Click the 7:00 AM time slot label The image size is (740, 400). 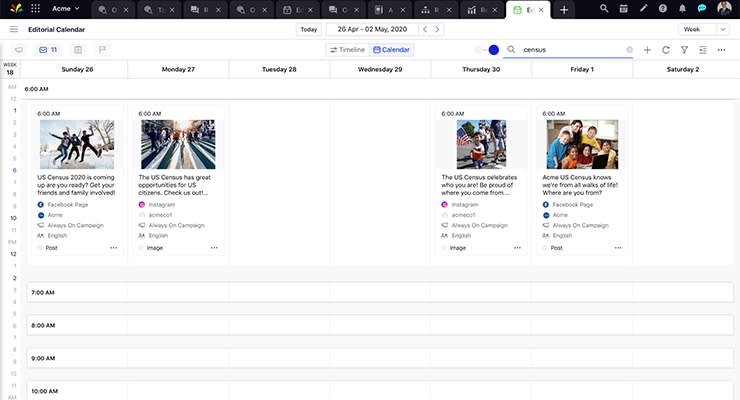point(43,292)
